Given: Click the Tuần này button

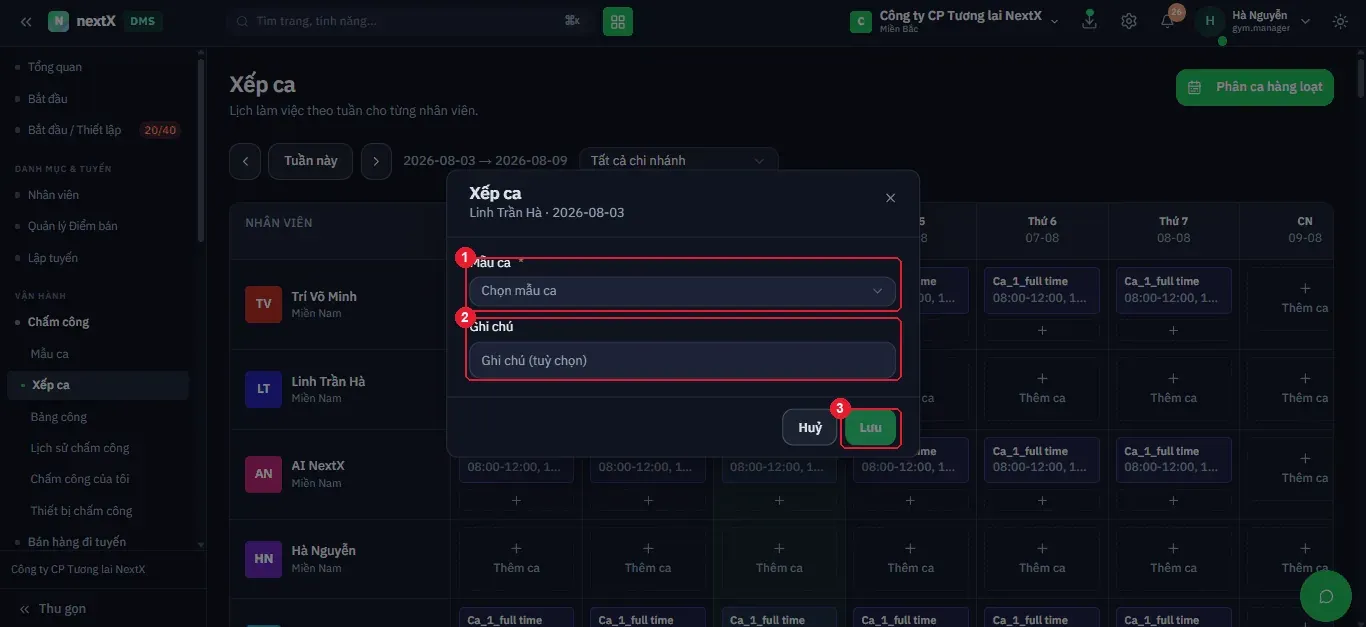Looking at the screenshot, I should coord(310,161).
